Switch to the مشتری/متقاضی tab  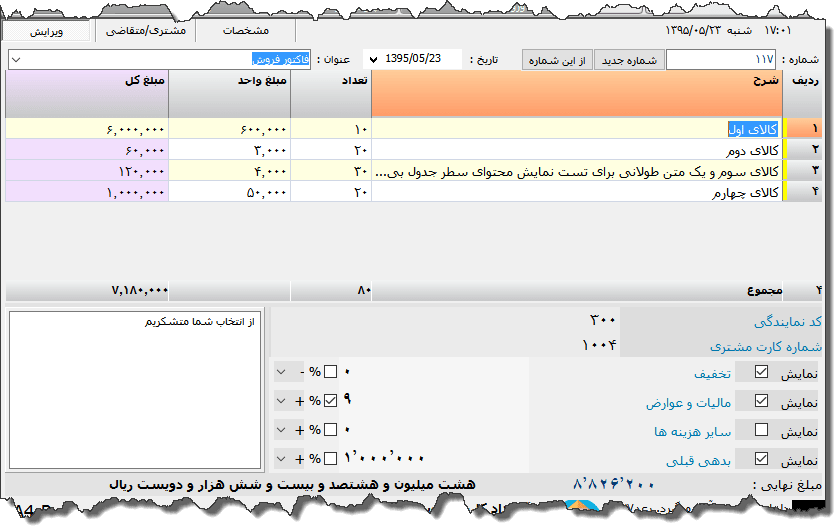[145, 31]
